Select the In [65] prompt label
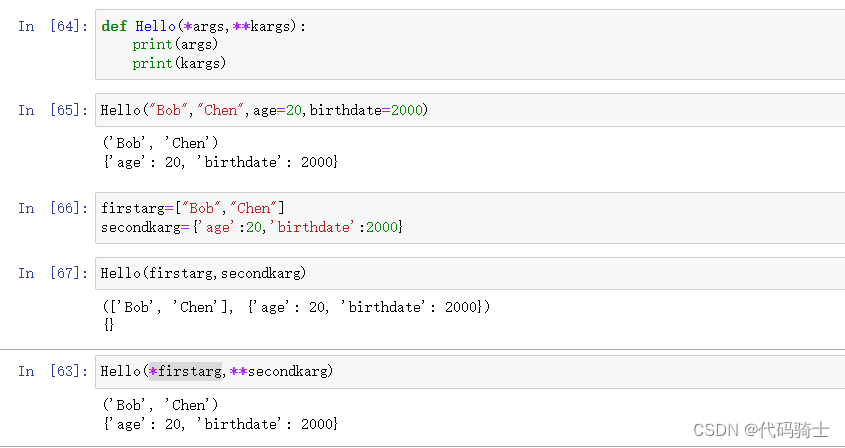 click(53, 111)
